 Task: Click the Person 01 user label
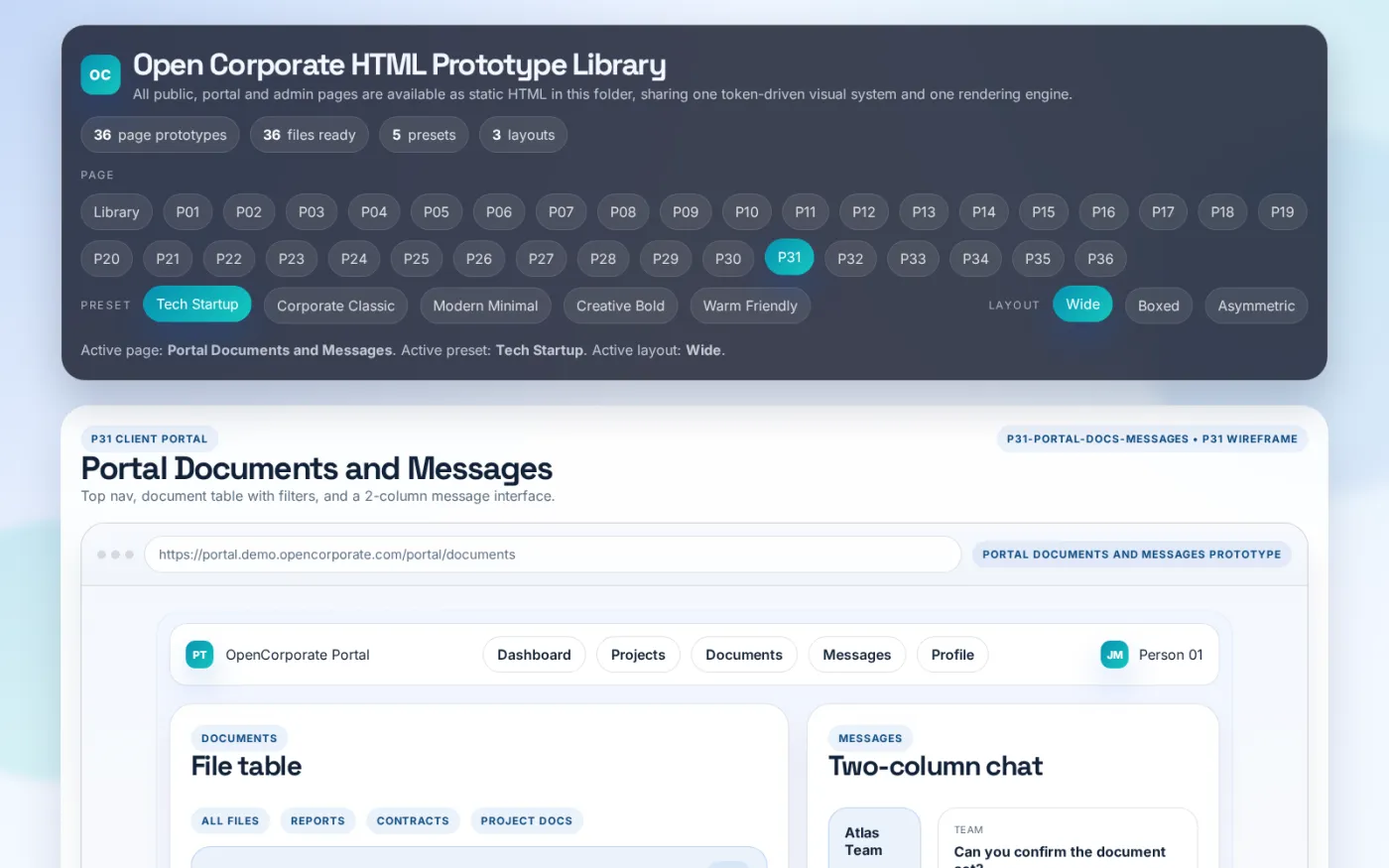(1171, 655)
